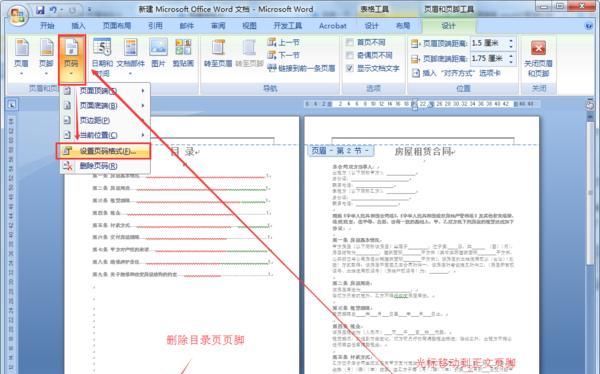Click 房屋租赁合同 header title text
This screenshot has height=374, width=600.
pos(423,152)
